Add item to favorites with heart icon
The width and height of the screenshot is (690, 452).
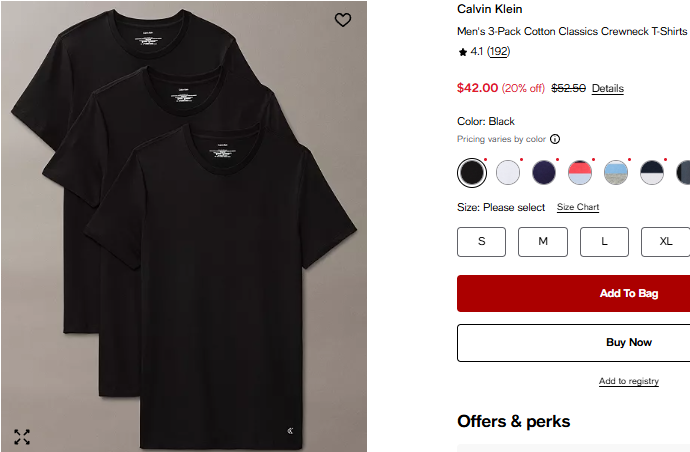coord(343,20)
